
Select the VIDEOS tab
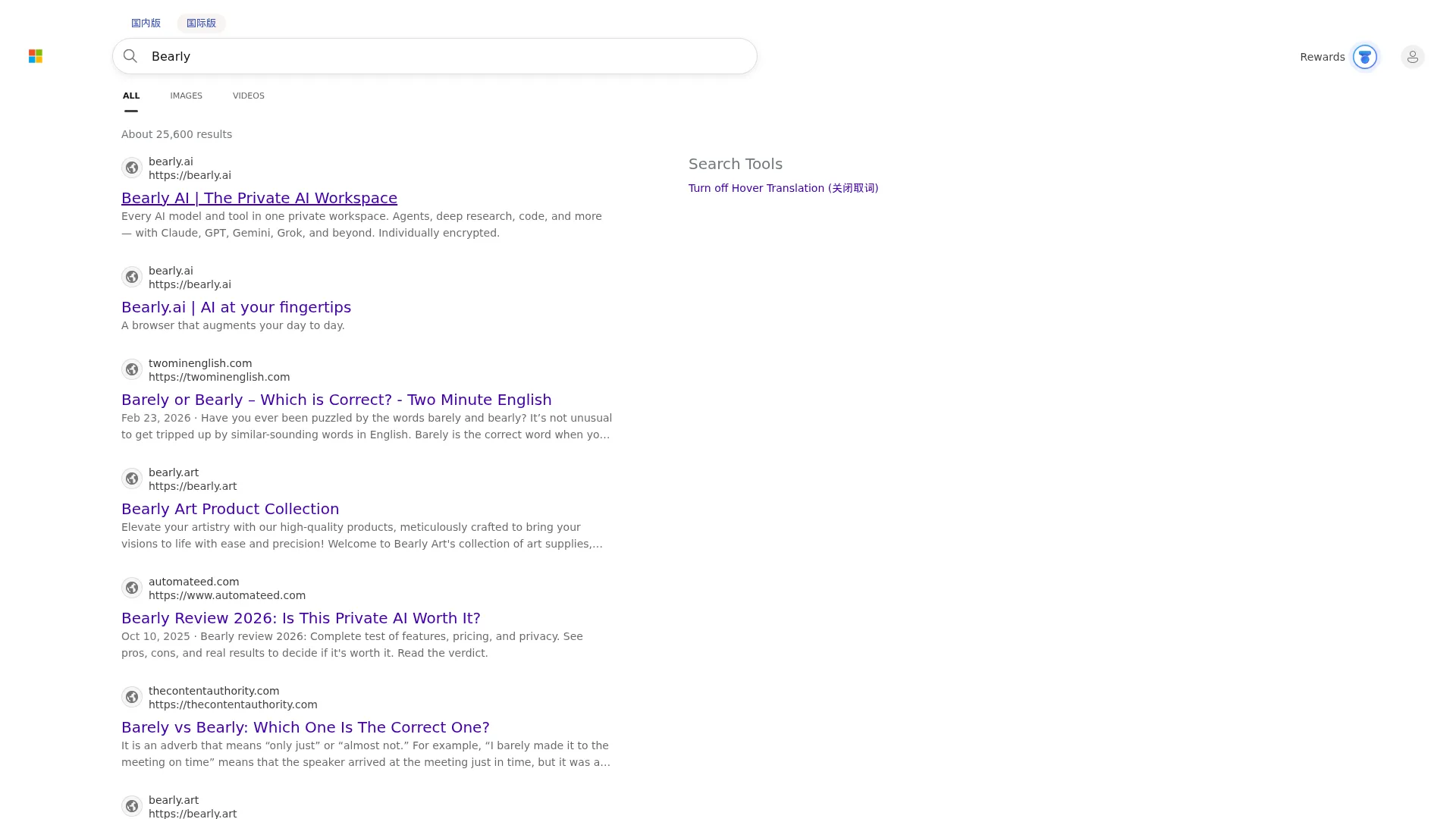(248, 96)
